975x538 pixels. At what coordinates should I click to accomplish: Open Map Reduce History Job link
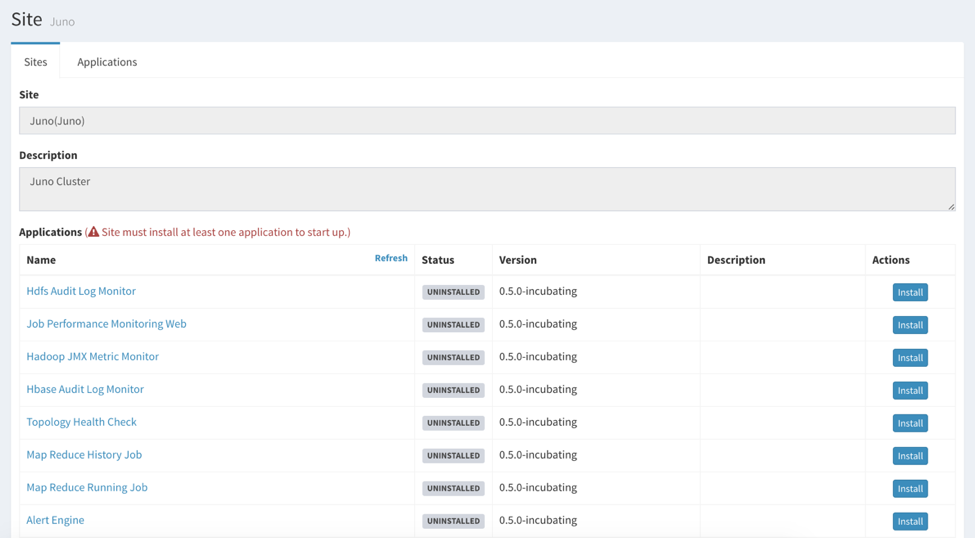84,455
